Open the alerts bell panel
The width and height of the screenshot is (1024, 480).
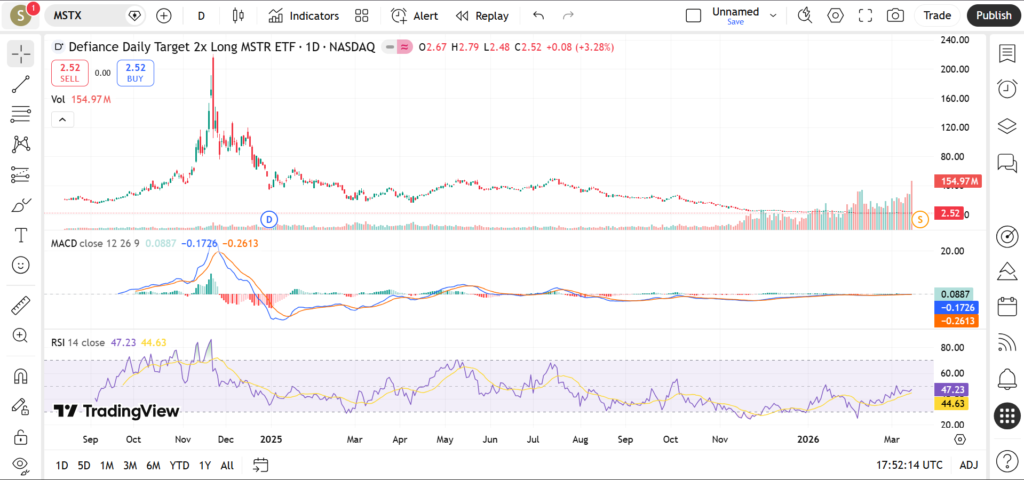(1007, 379)
